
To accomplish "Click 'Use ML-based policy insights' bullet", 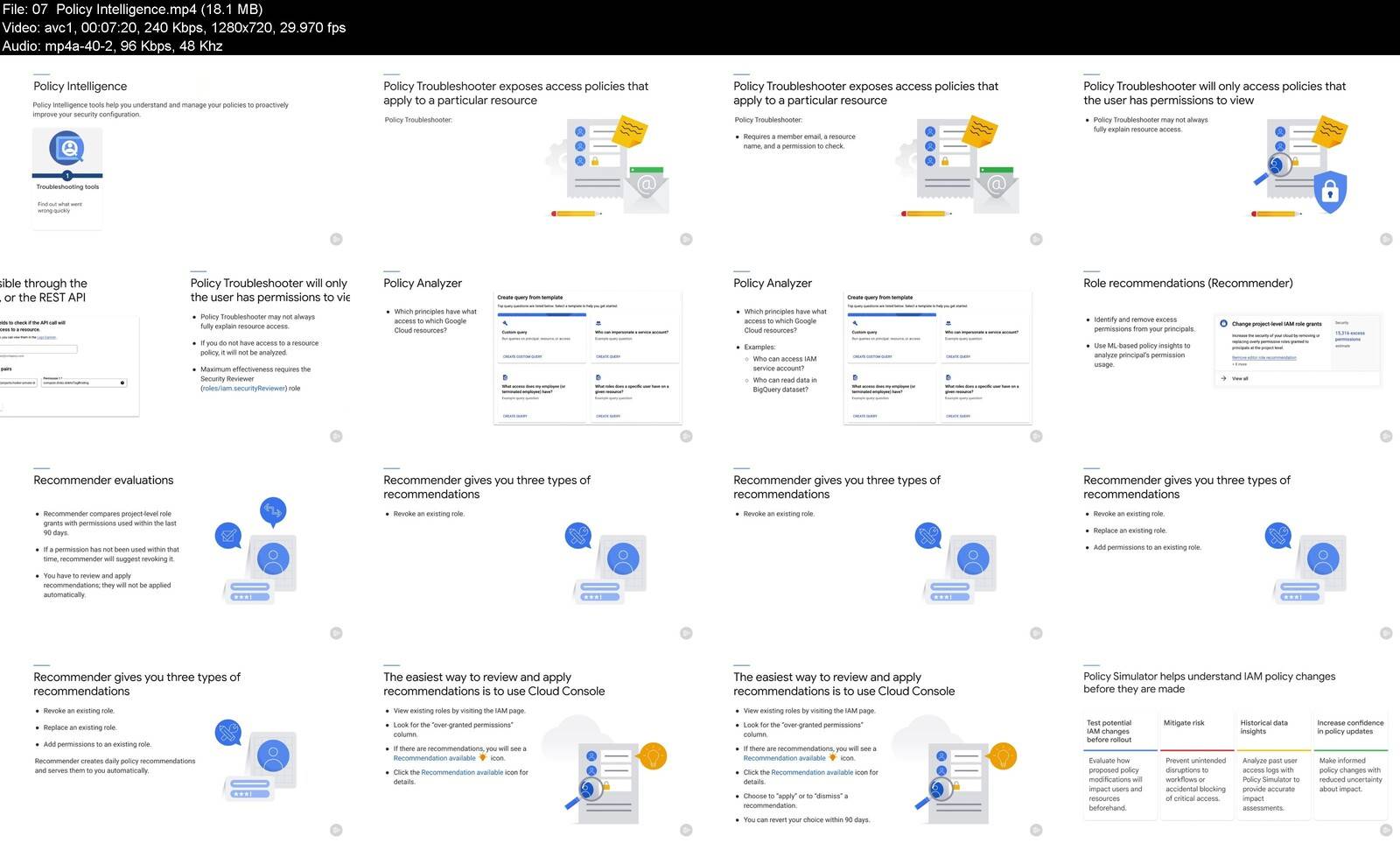I will [1142, 355].
